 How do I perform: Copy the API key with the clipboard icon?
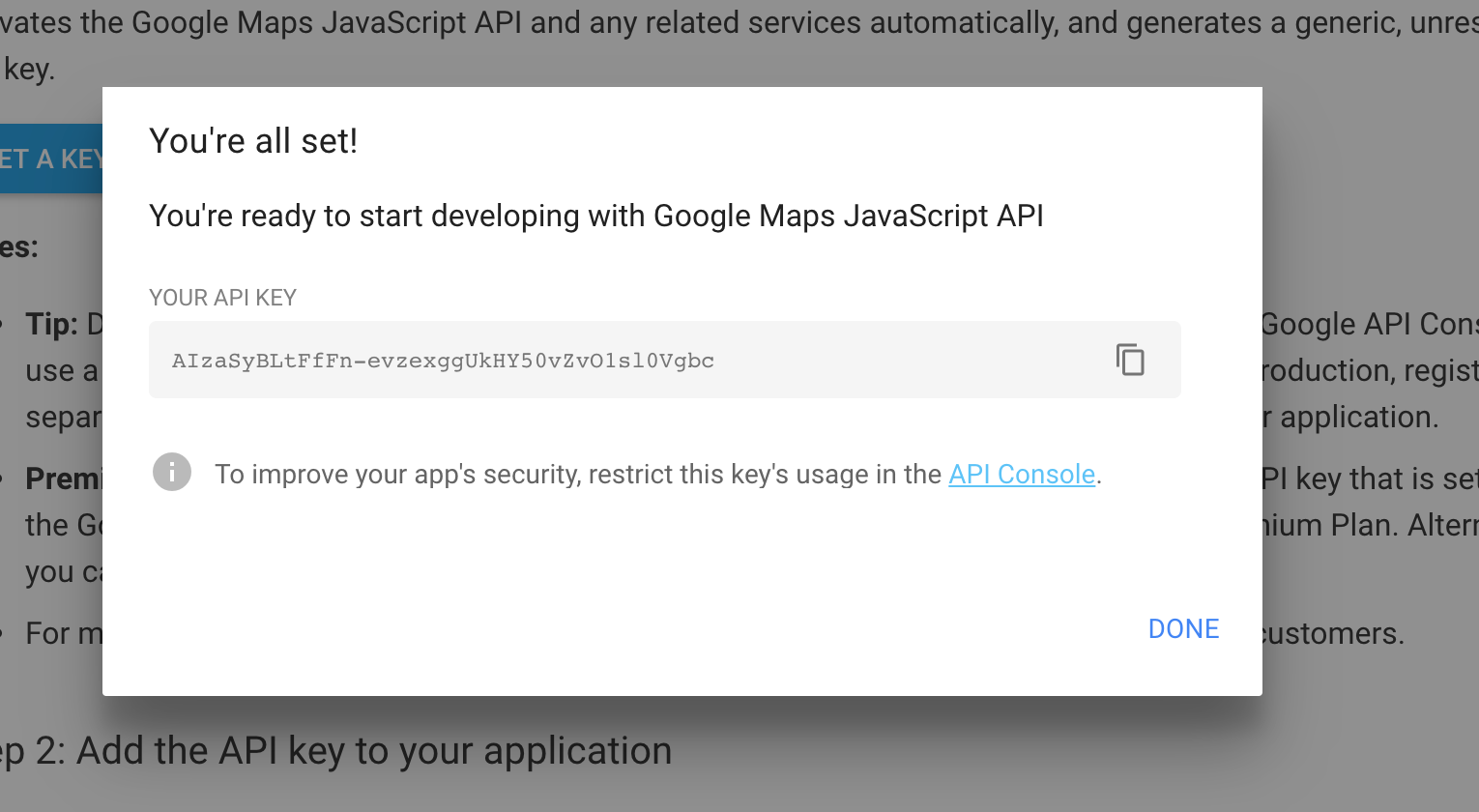[1130, 360]
